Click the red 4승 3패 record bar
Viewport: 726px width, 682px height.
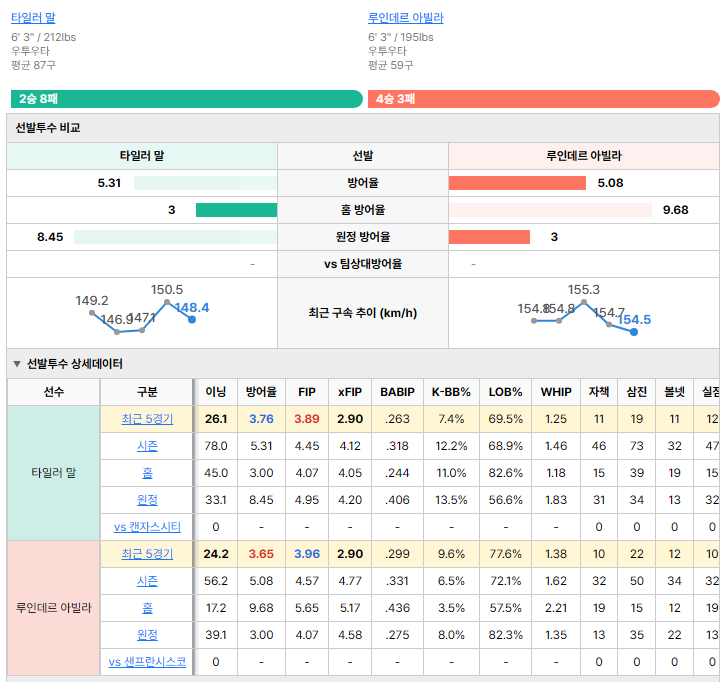click(544, 99)
